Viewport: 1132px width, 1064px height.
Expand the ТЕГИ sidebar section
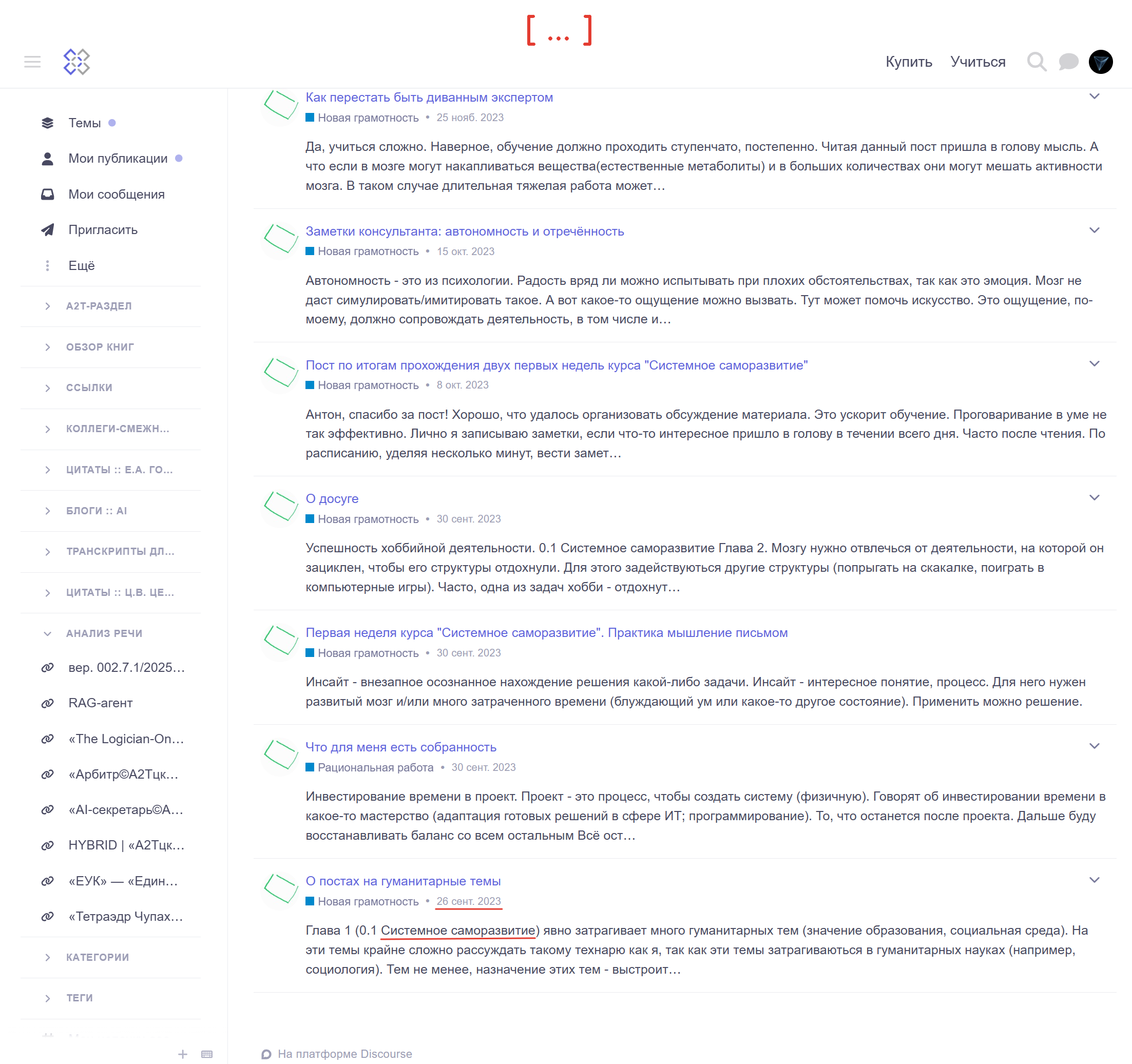(x=48, y=998)
